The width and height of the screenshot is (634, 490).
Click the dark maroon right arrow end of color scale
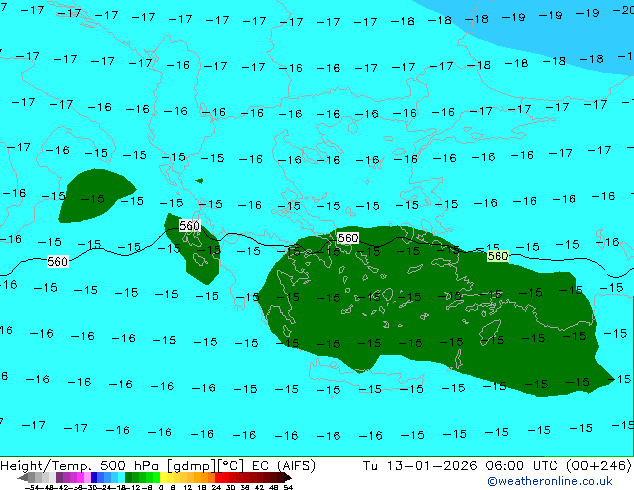pos(287,477)
